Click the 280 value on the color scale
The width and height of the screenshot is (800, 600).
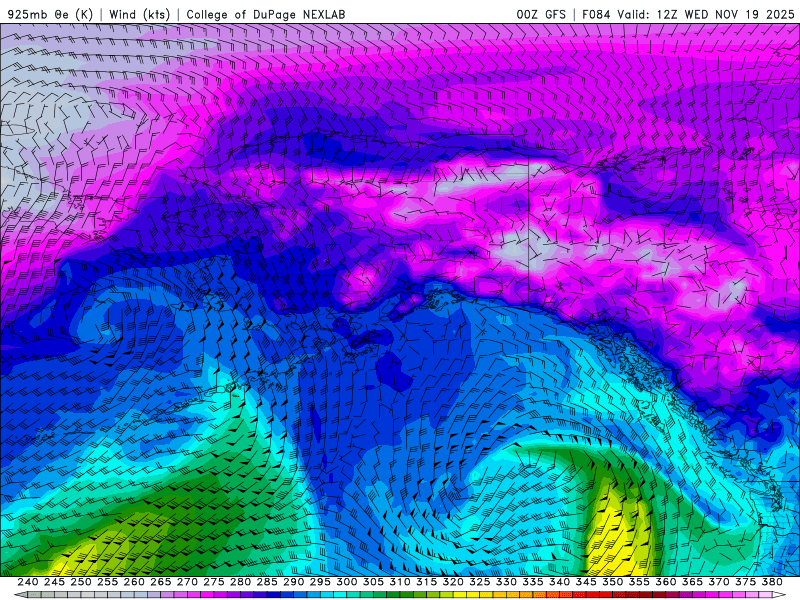[240, 582]
